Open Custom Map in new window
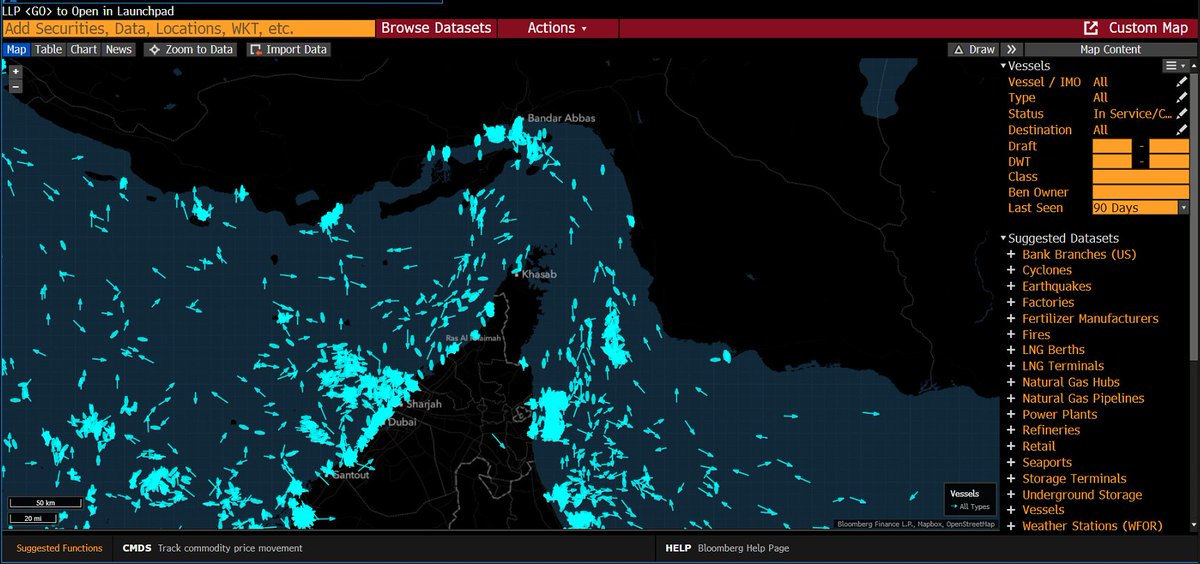Image resolution: width=1200 pixels, height=564 pixels. tap(1136, 28)
